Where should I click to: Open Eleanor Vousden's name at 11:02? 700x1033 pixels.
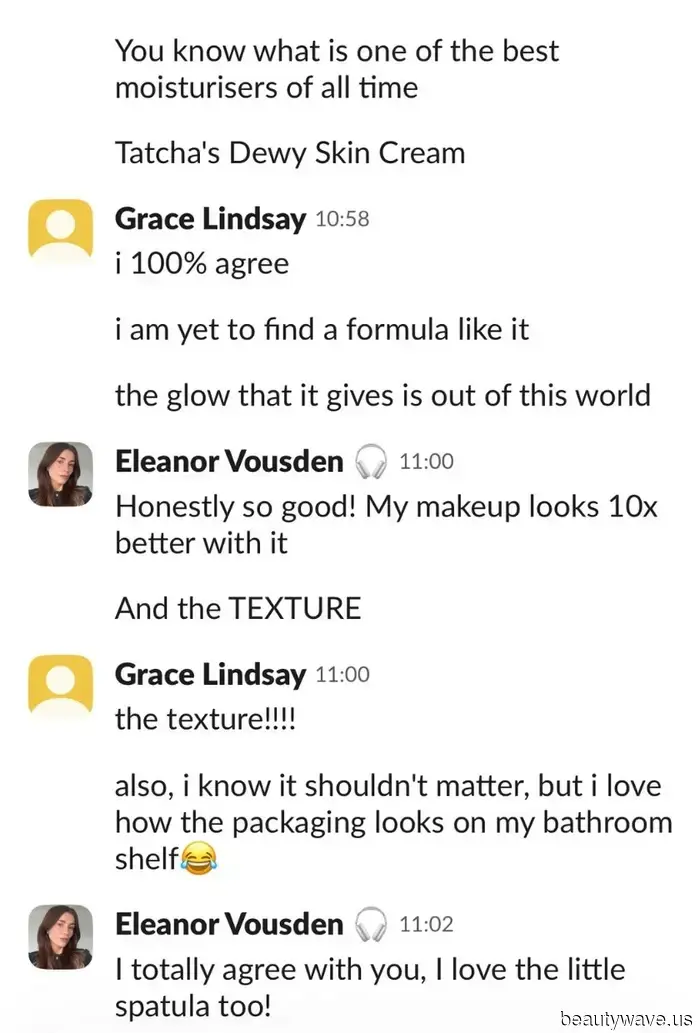(229, 924)
